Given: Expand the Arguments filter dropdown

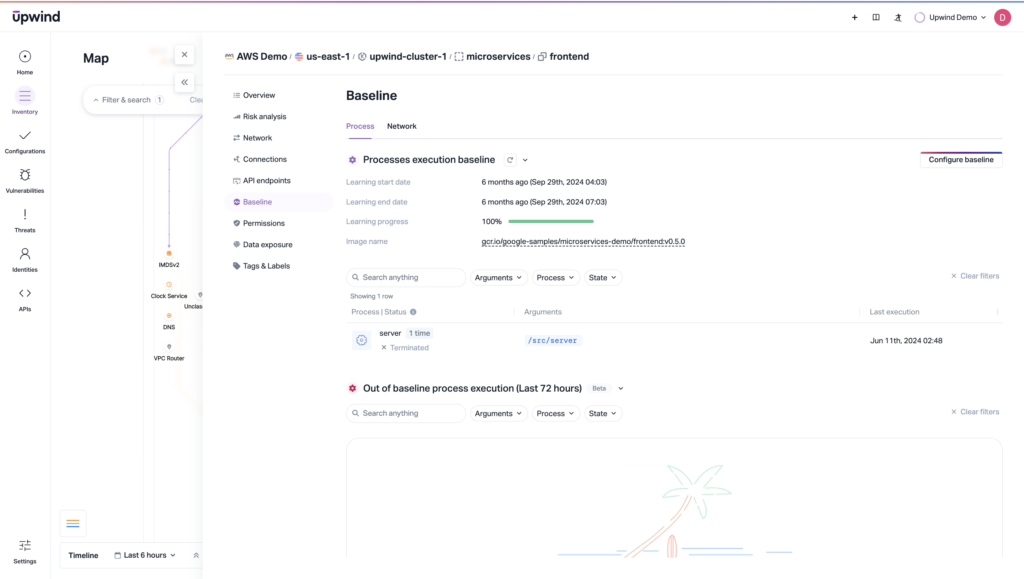Looking at the screenshot, I should (x=498, y=277).
